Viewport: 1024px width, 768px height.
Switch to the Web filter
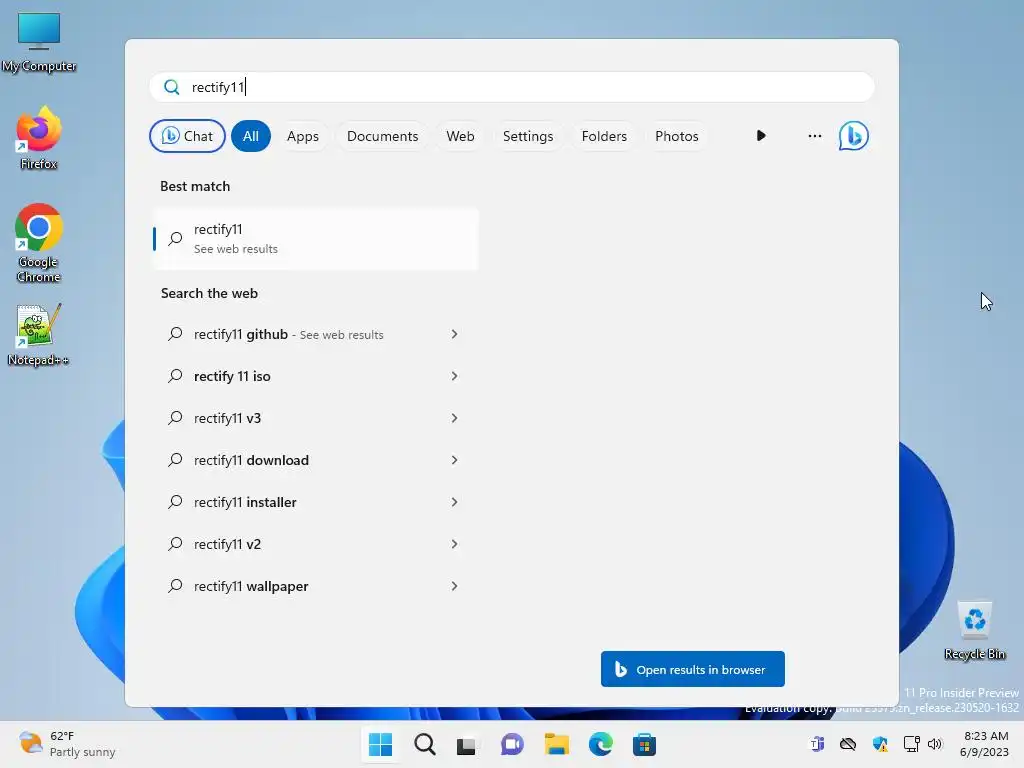460,136
